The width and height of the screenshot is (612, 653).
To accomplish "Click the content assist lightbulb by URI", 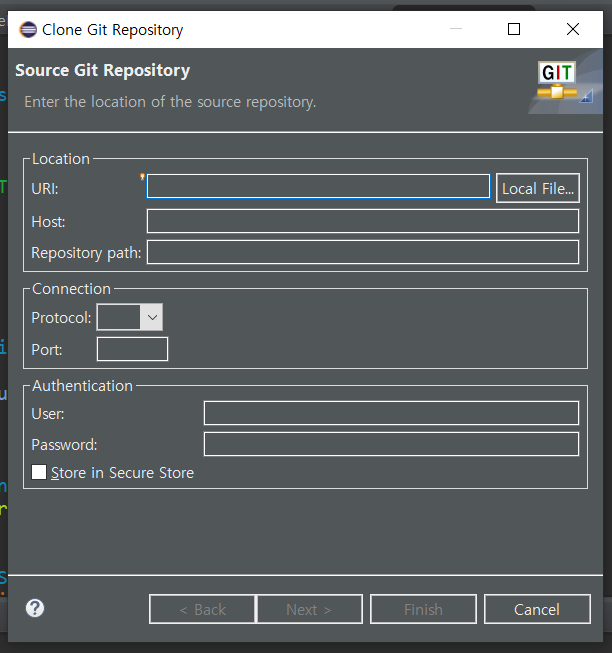I will (x=142, y=177).
